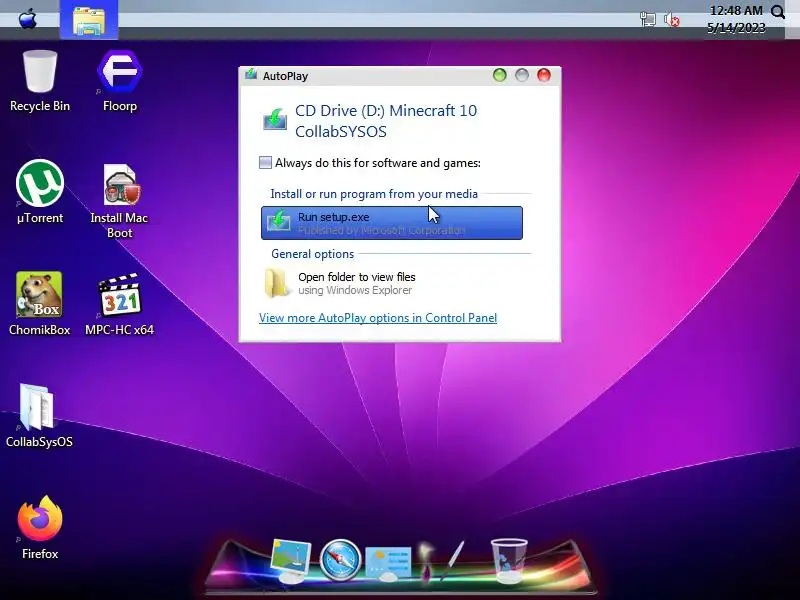
Task: Open the weather widget dock icon
Action: [x=388, y=563]
